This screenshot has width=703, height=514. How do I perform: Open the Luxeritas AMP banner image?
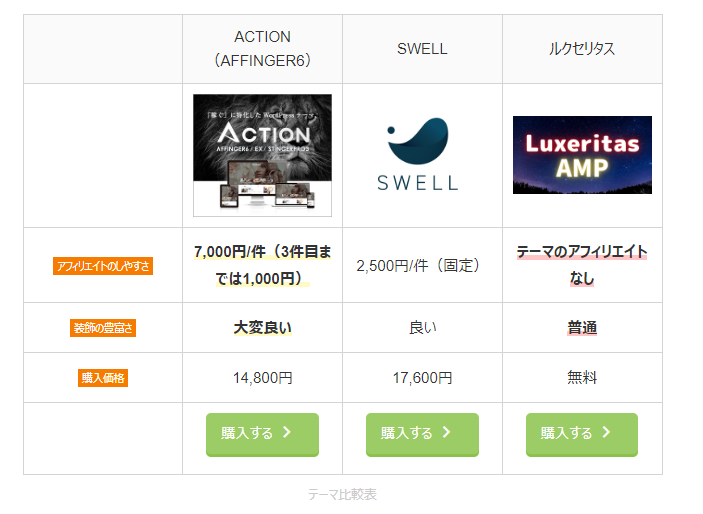(x=582, y=155)
